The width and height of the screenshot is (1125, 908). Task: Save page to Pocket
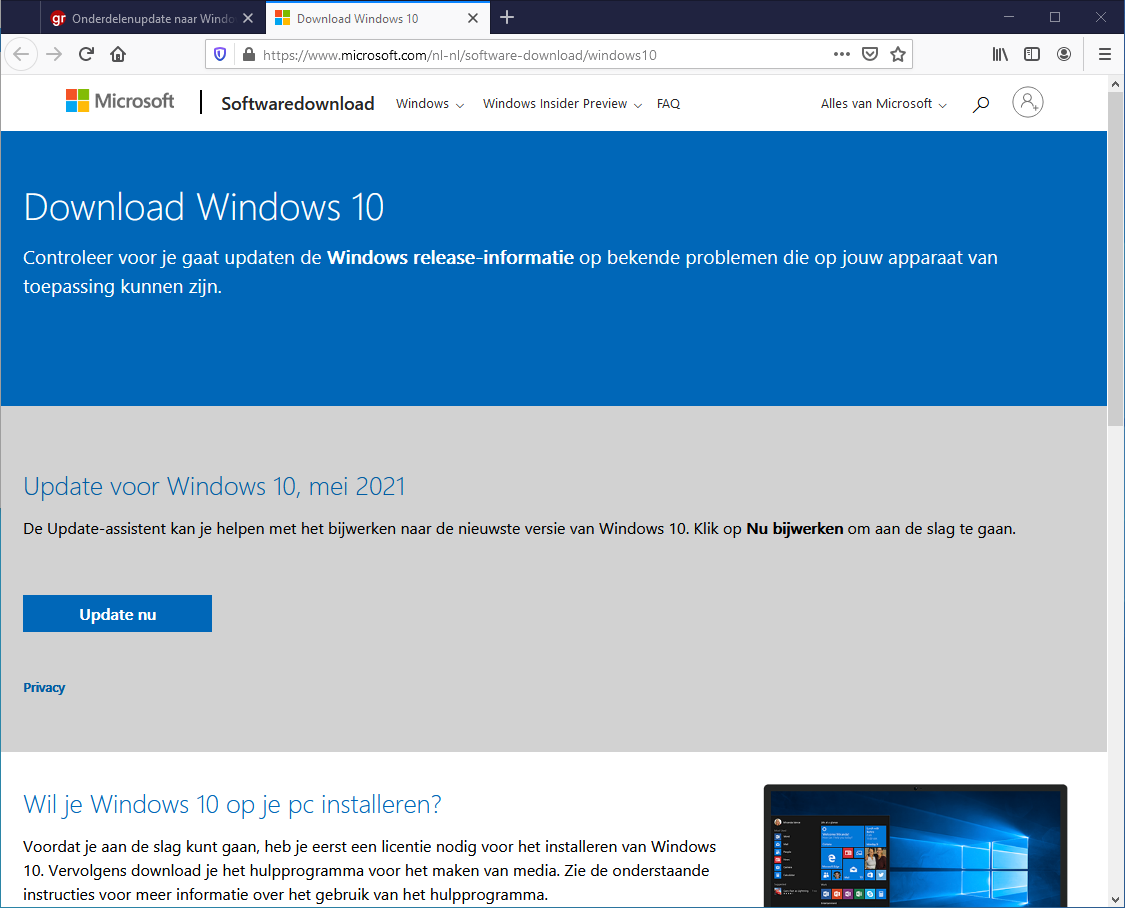[x=870, y=54]
